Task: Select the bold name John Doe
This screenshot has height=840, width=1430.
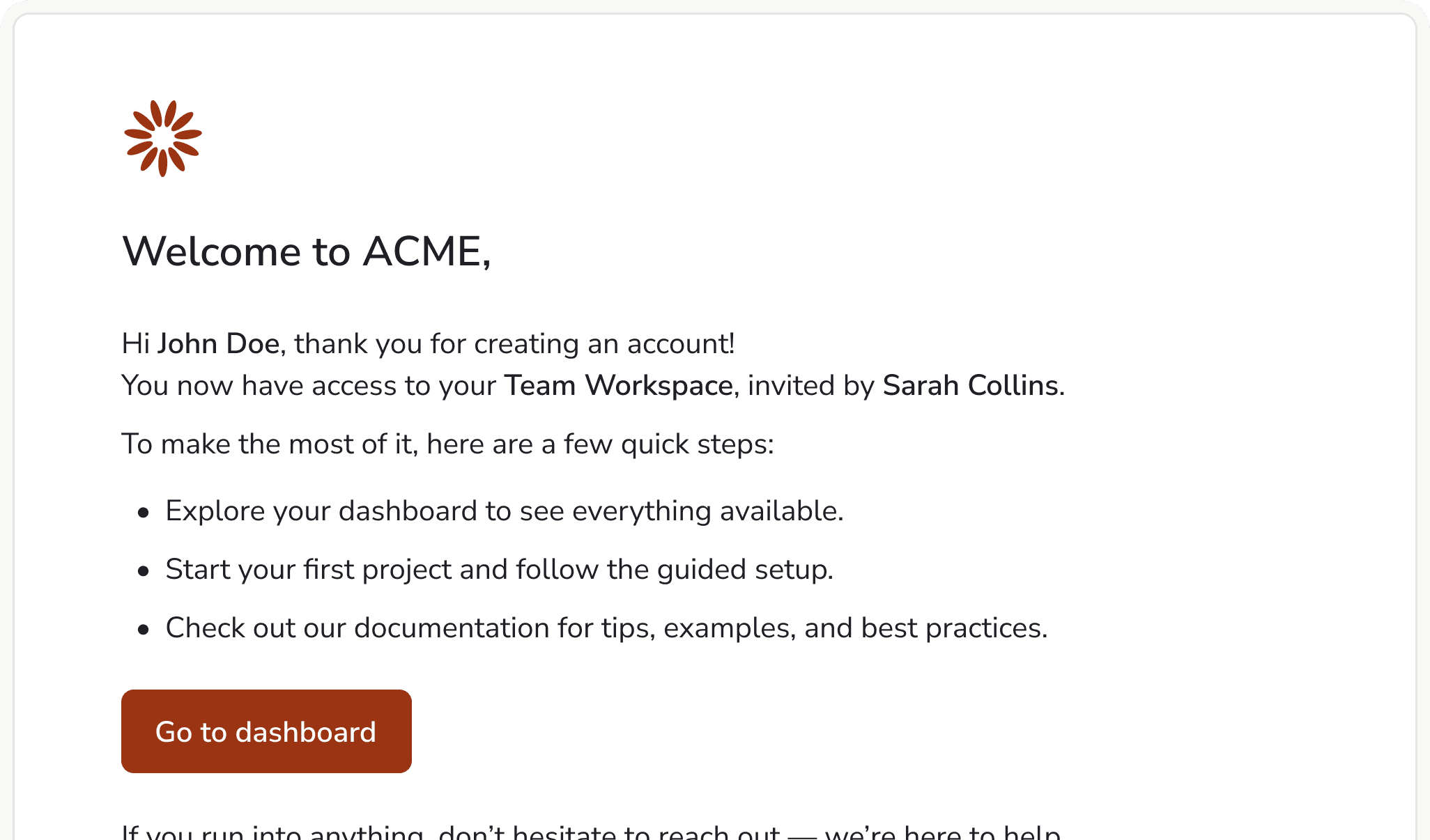Action: click(218, 344)
